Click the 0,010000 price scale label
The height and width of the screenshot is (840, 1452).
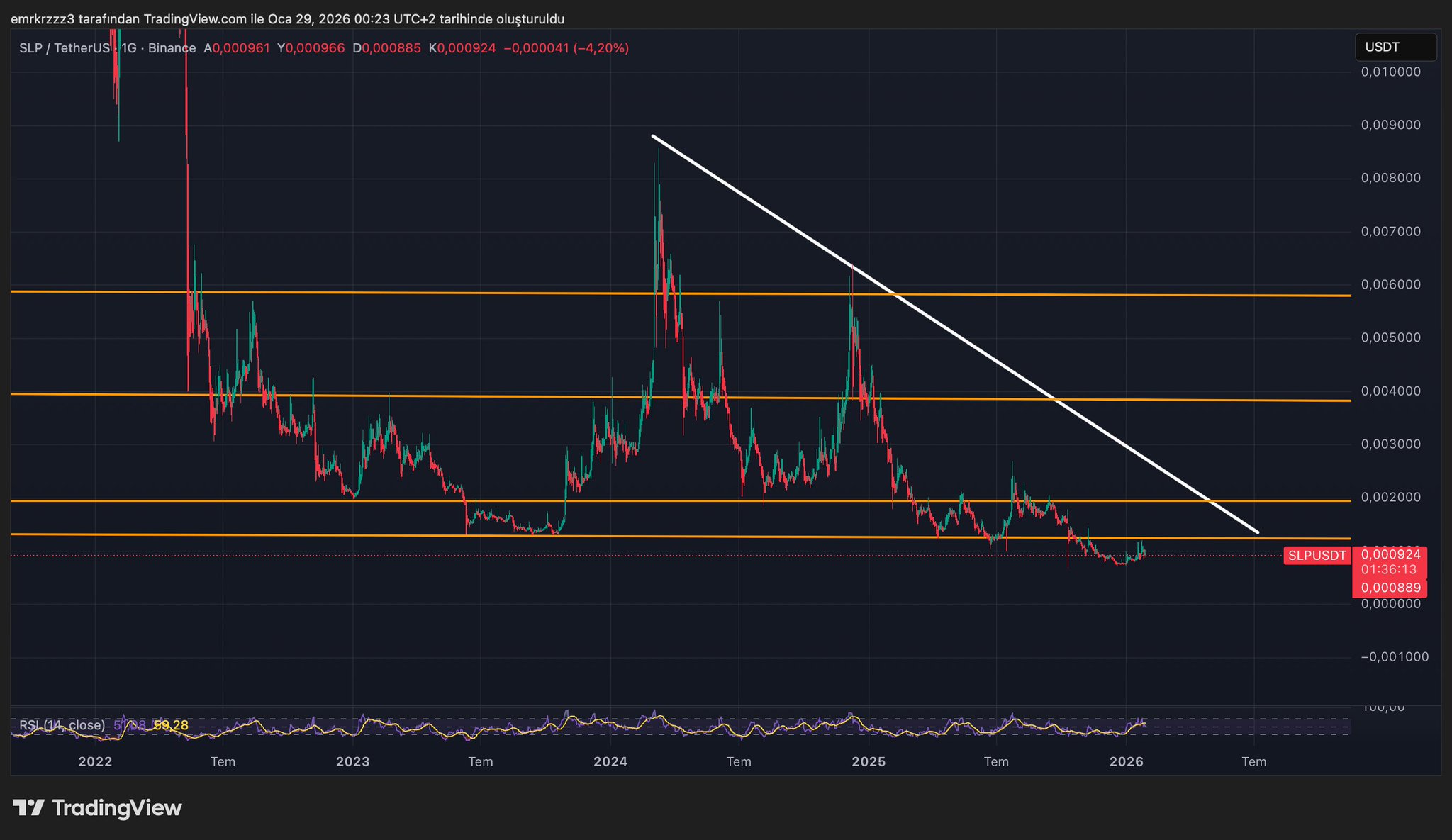(x=1390, y=72)
